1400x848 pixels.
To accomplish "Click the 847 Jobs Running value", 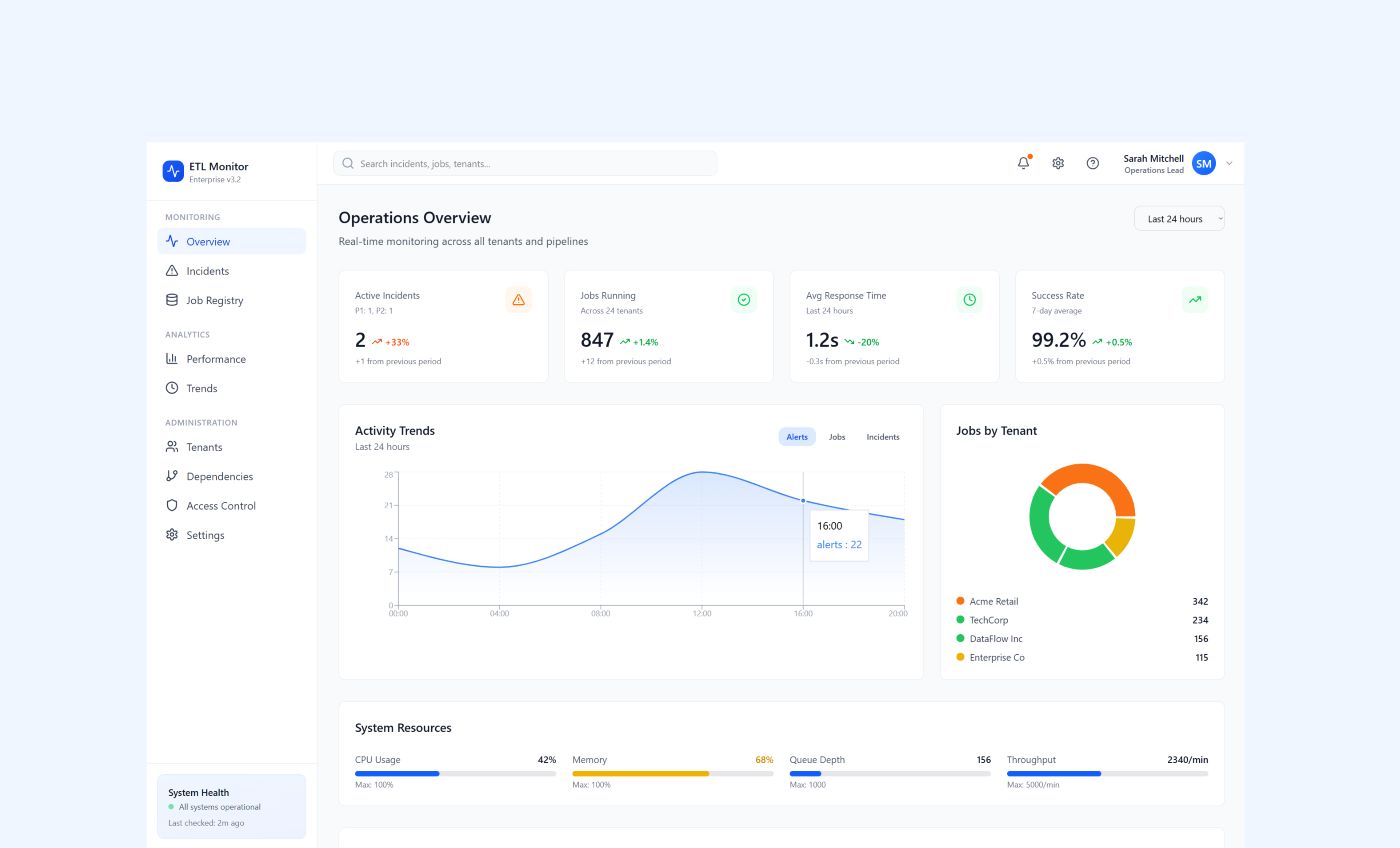I will coord(597,340).
